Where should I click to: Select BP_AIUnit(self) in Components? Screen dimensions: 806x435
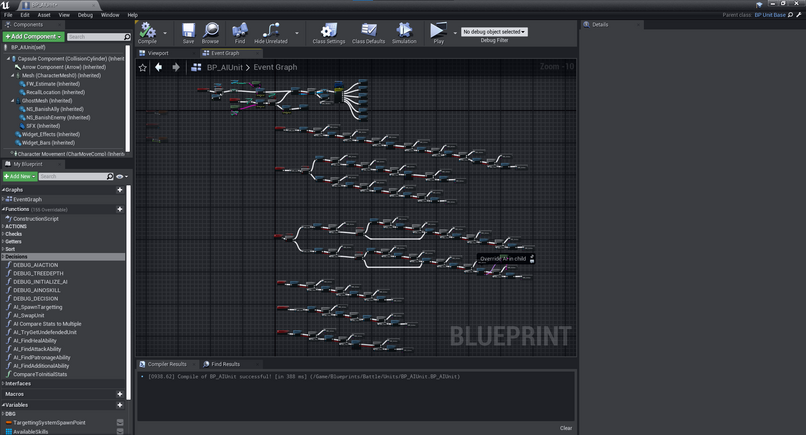coord(28,47)
